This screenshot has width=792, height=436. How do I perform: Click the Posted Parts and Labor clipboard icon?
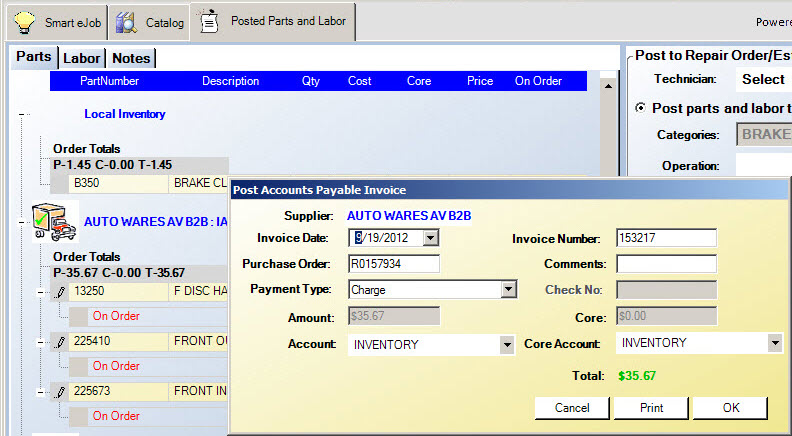tap(209, 21)
